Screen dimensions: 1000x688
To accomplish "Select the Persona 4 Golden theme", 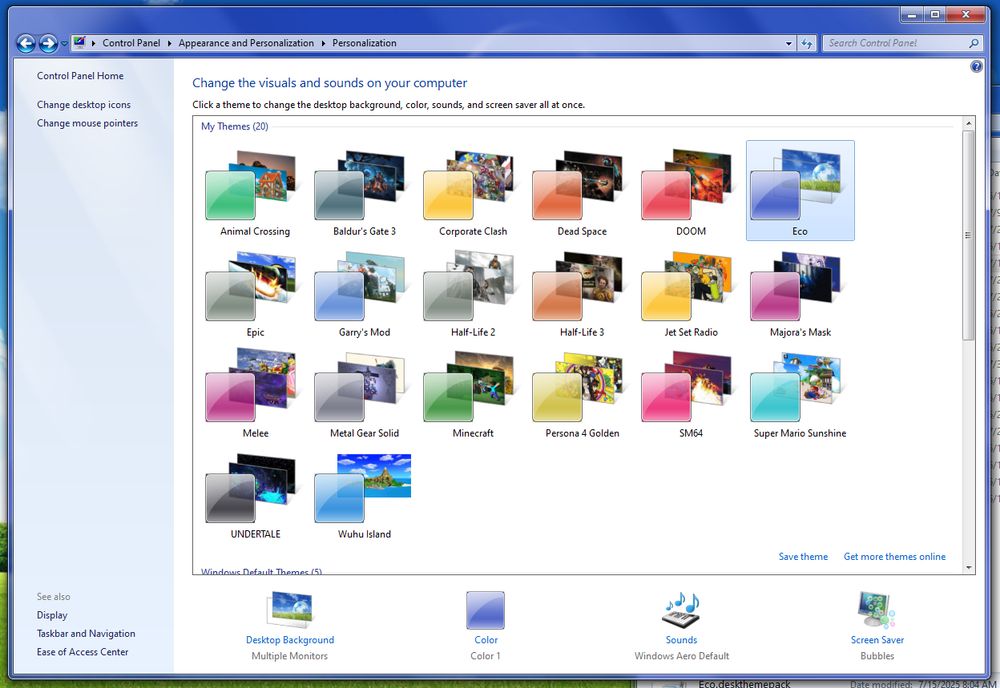I will tap(582, 395).
